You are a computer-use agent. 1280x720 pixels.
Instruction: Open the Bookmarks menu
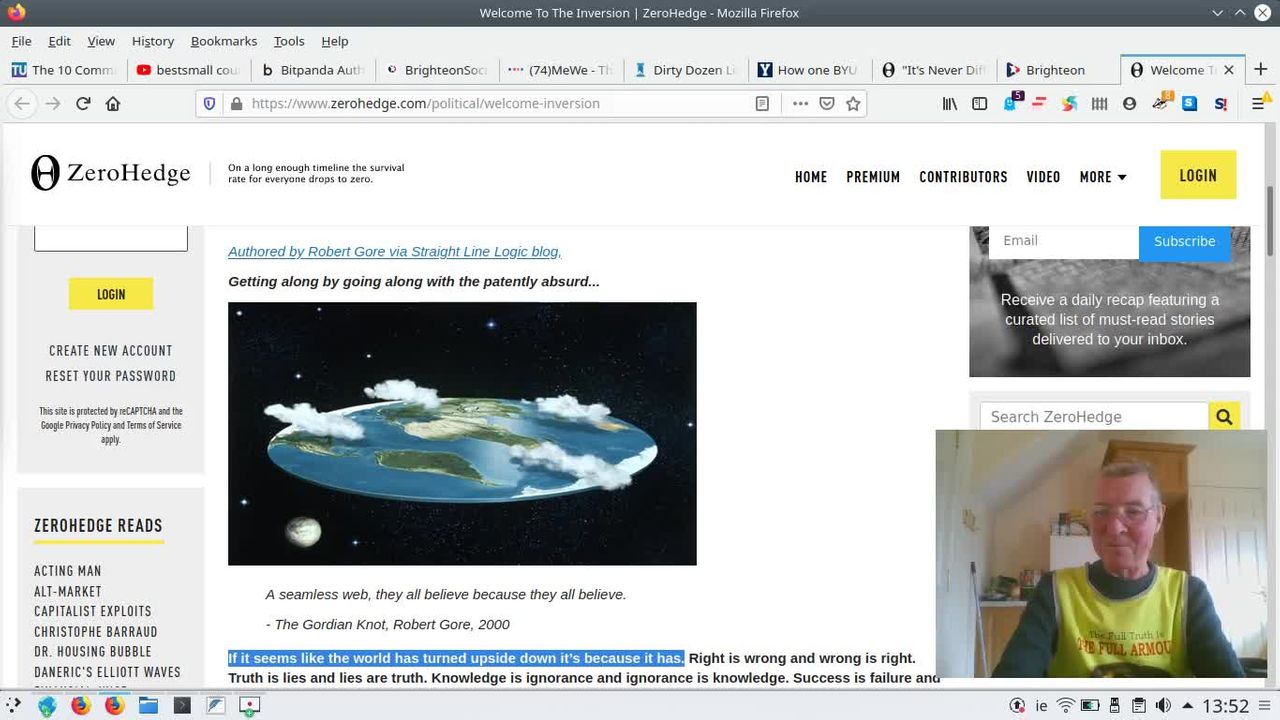tap(223, 41)
